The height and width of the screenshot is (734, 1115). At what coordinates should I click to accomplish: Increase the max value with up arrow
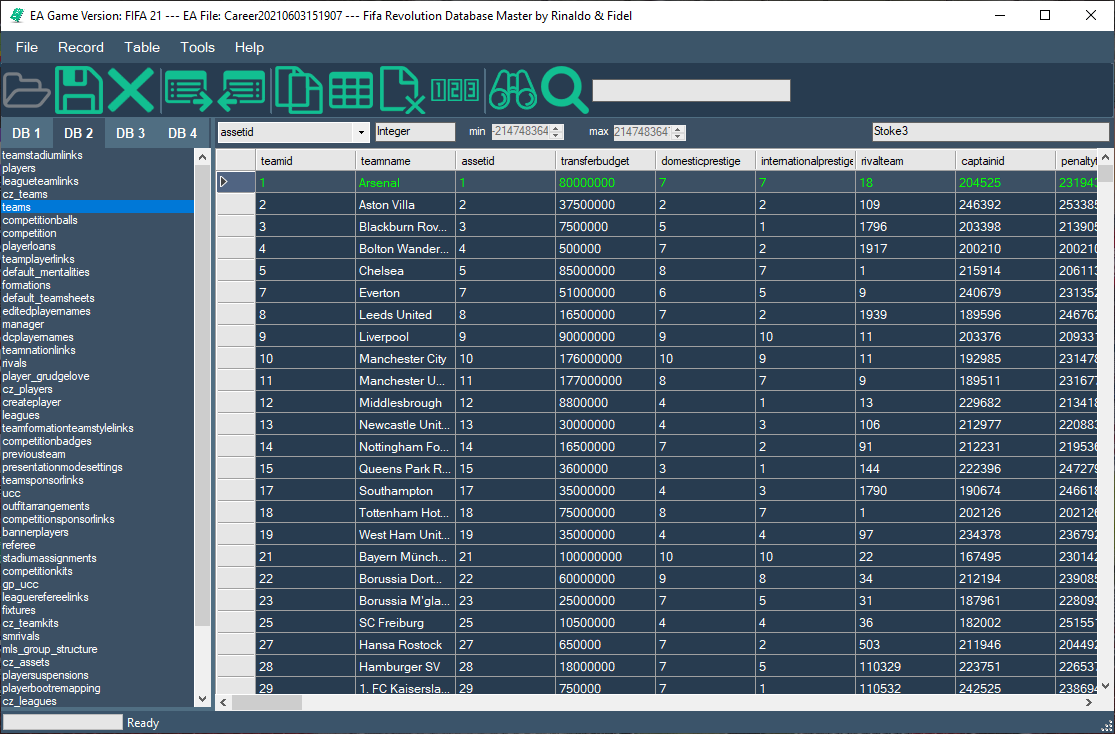click(x=678, y=128)
